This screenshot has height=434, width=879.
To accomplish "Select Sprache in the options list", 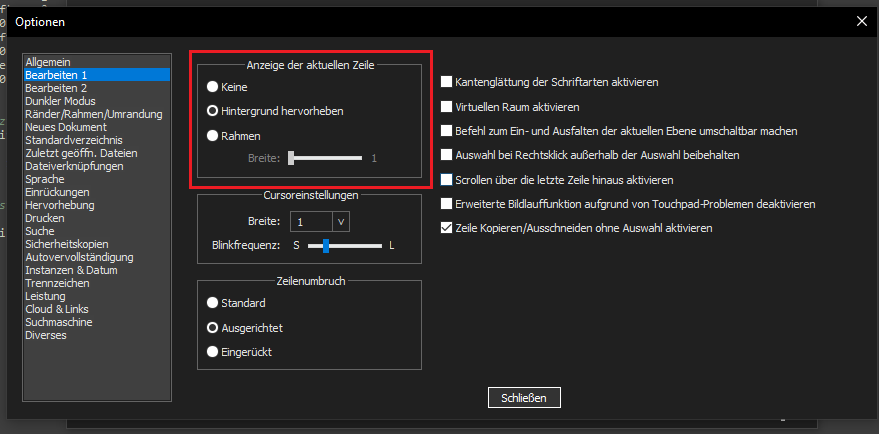I will (97, 179).
